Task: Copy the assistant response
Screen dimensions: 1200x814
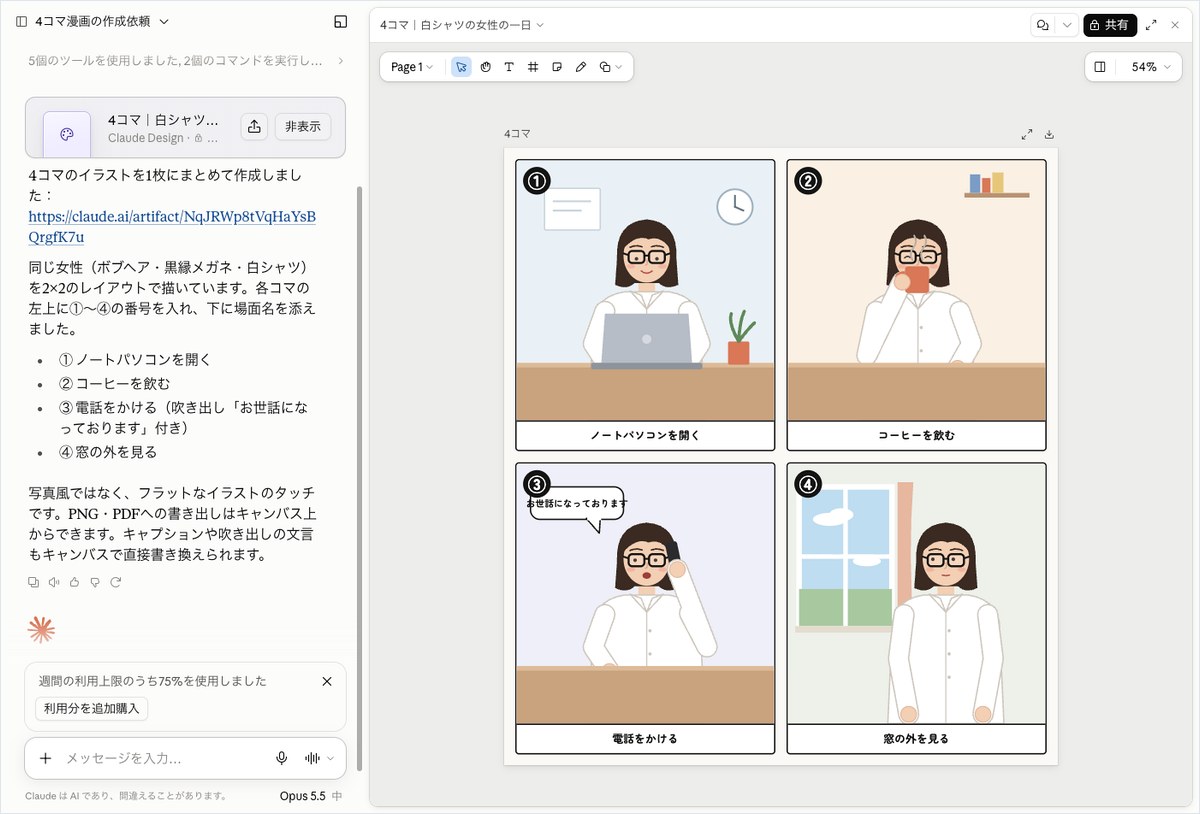Action: [x=34, y=582]
